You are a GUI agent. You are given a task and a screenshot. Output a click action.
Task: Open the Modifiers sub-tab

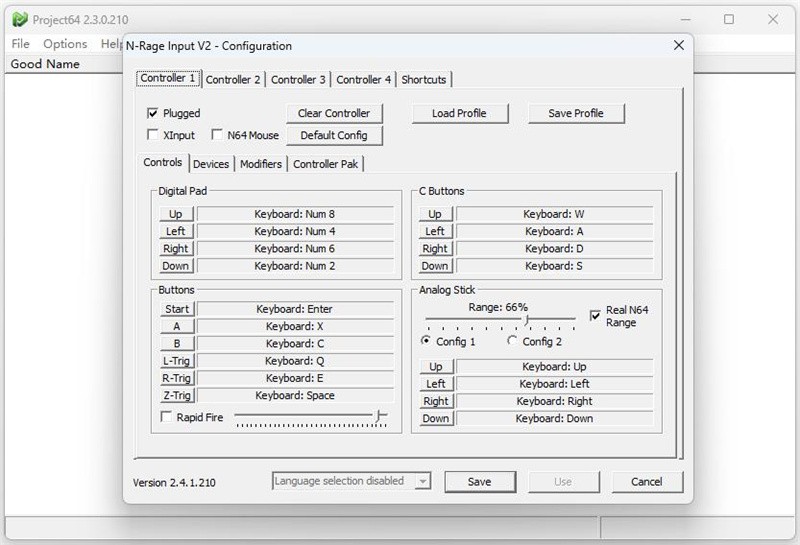point(261,164)
